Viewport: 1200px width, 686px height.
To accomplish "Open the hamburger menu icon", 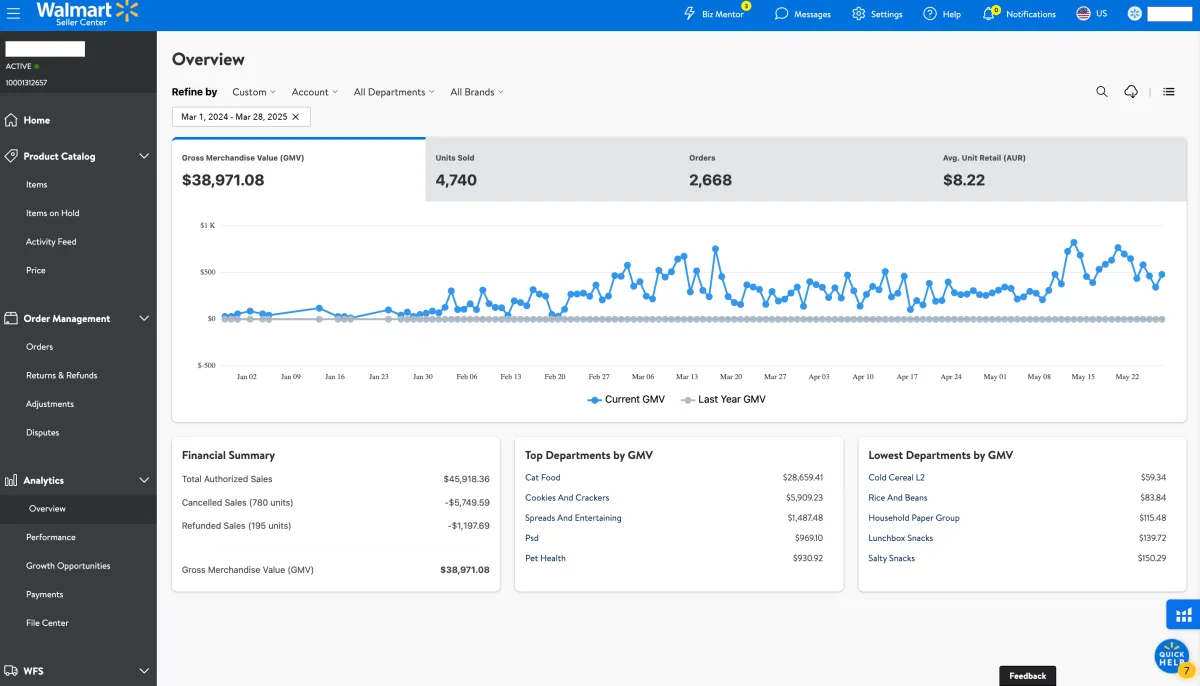I will click(14, 14).
